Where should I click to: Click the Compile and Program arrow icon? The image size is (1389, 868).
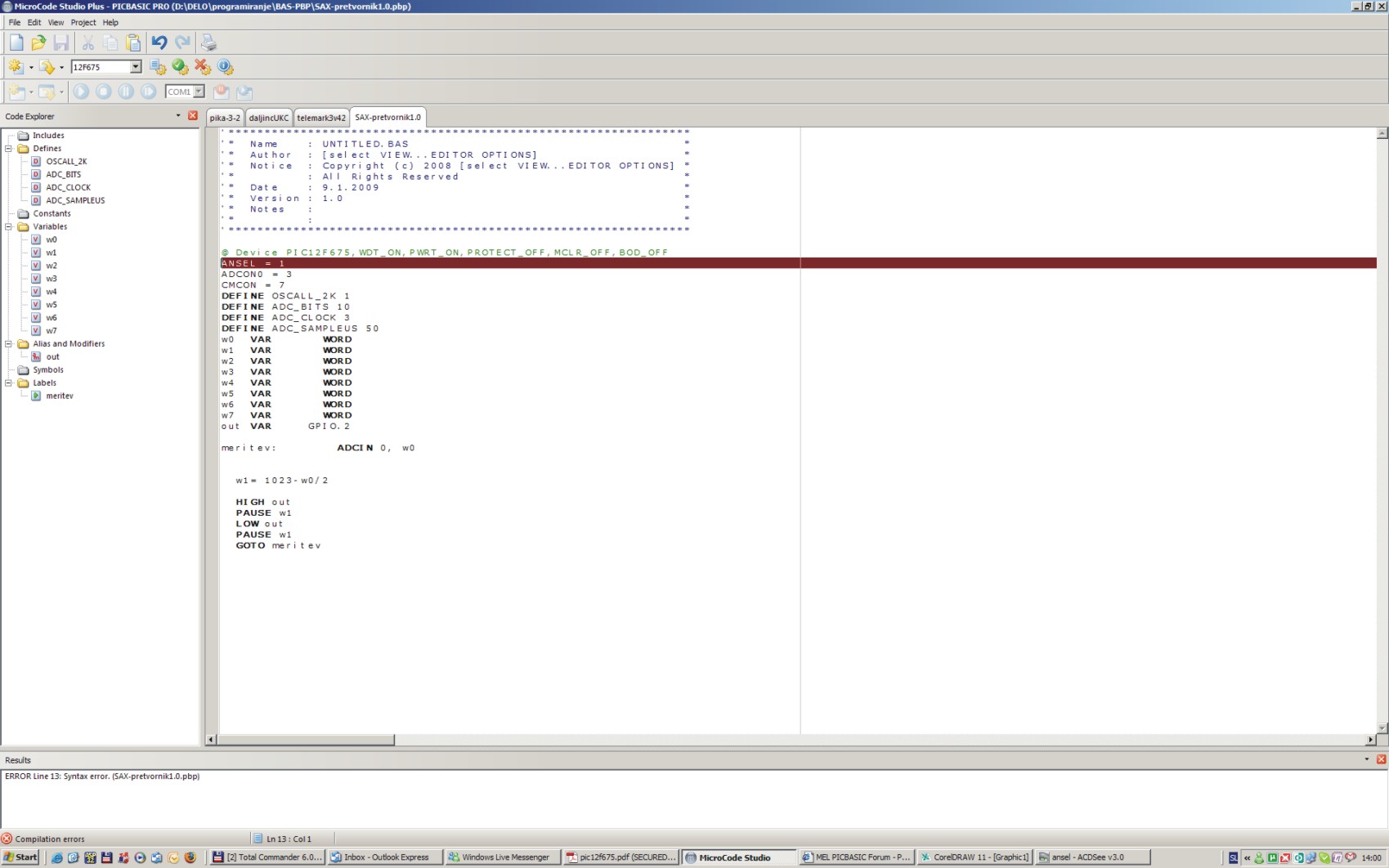point(47,67)
